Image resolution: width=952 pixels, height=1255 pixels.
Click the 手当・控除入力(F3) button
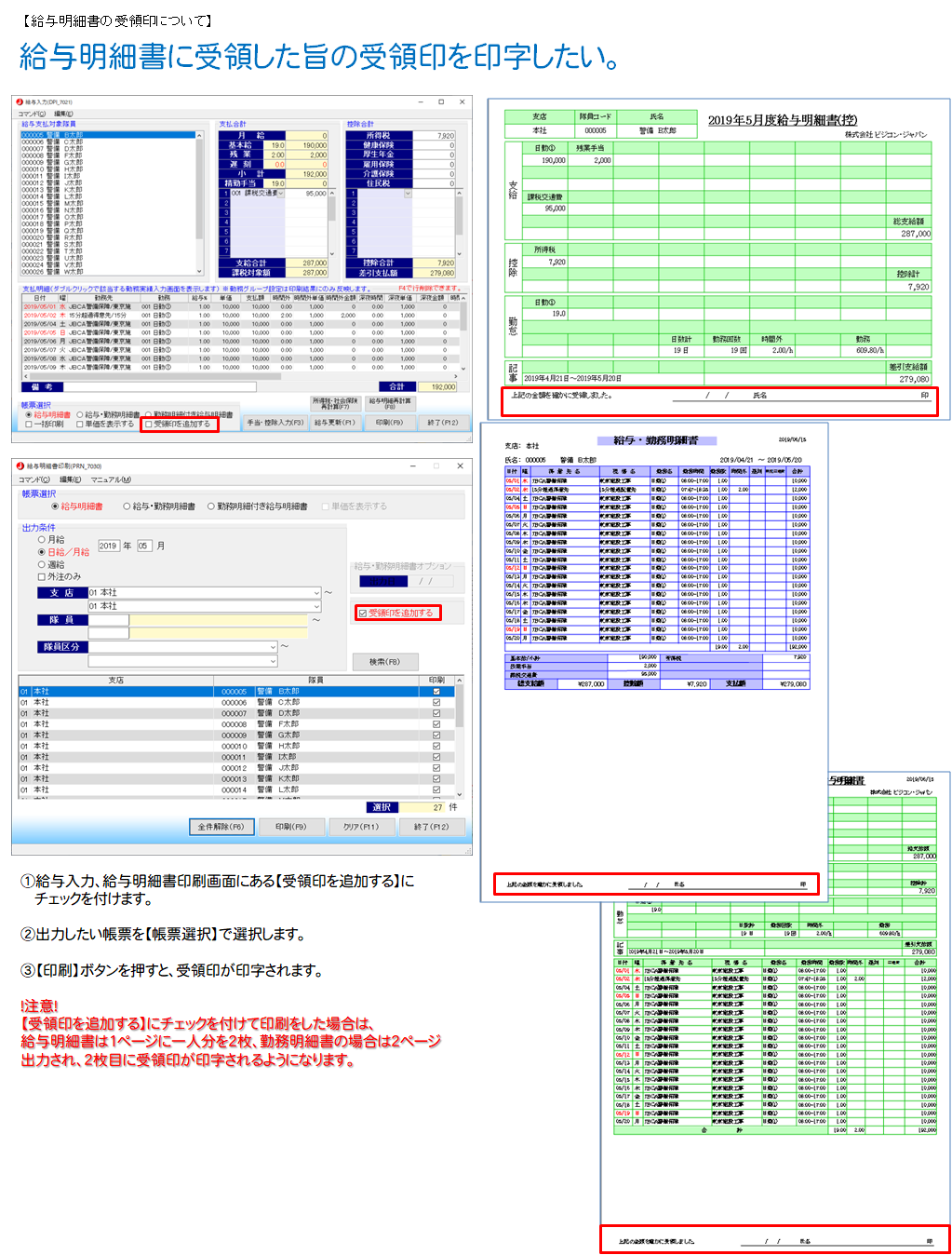tap(274, 423)
